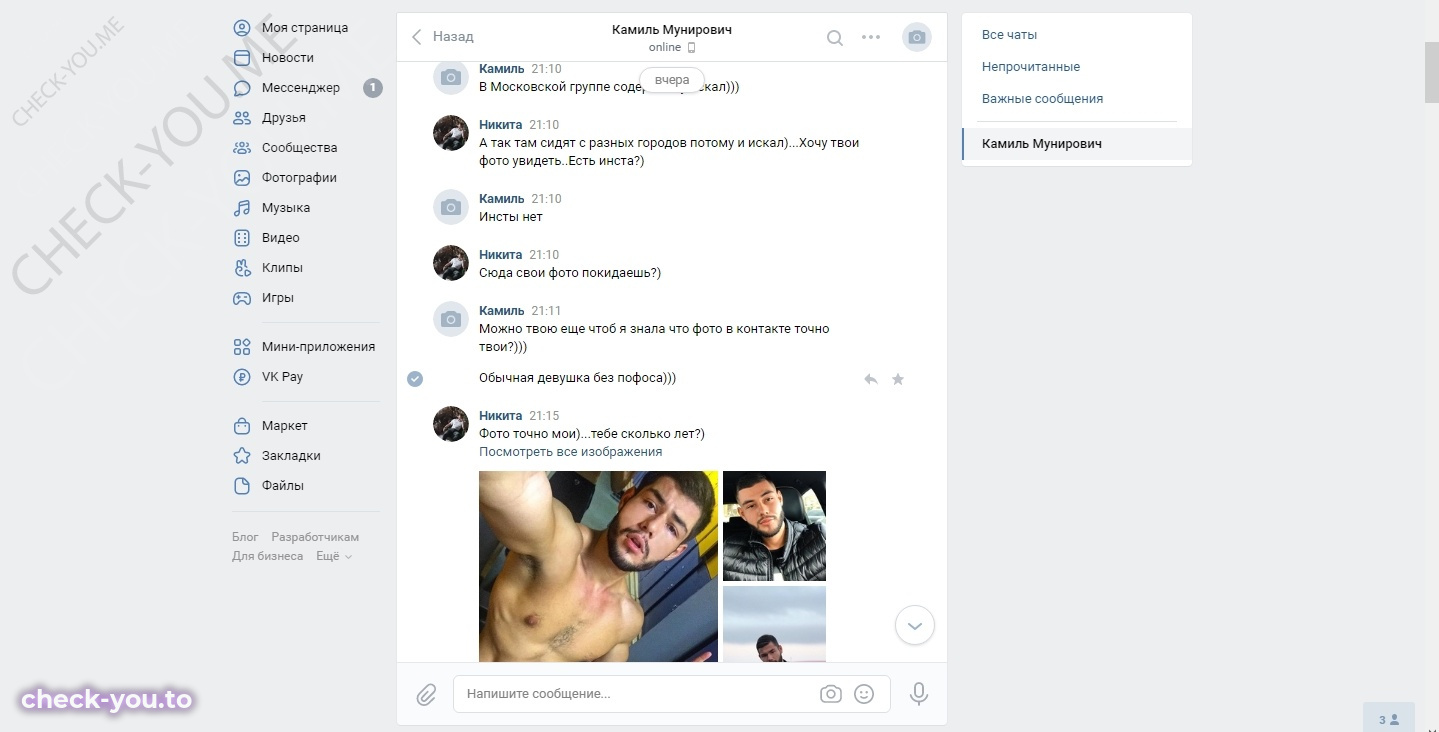Image resolution: width=1439 pixels, height=732 pixels.
Task: Open Моя страница profile icon
Action: [242, 28]
